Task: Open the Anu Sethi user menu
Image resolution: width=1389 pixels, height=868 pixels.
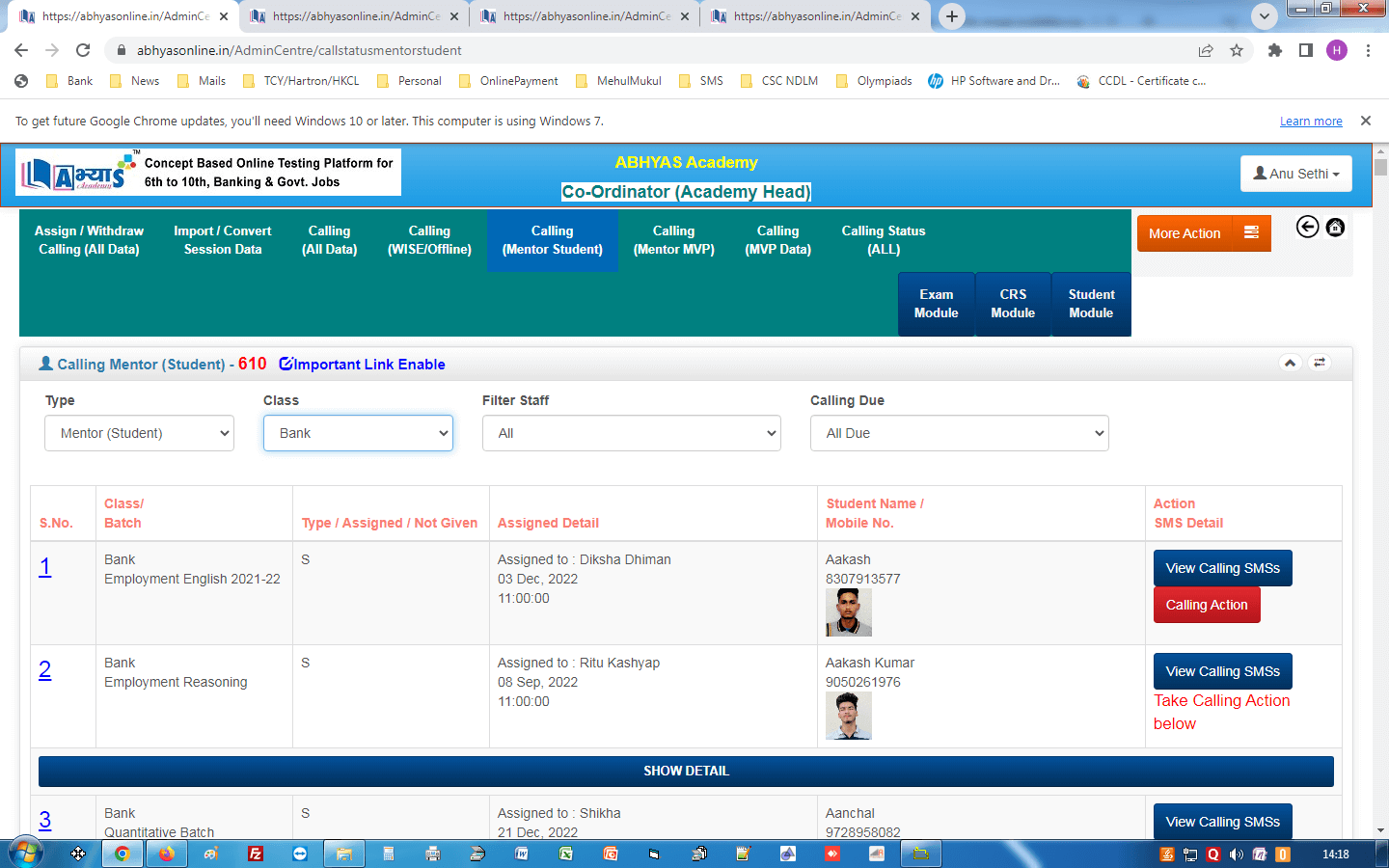Action: pos(1295,174)
